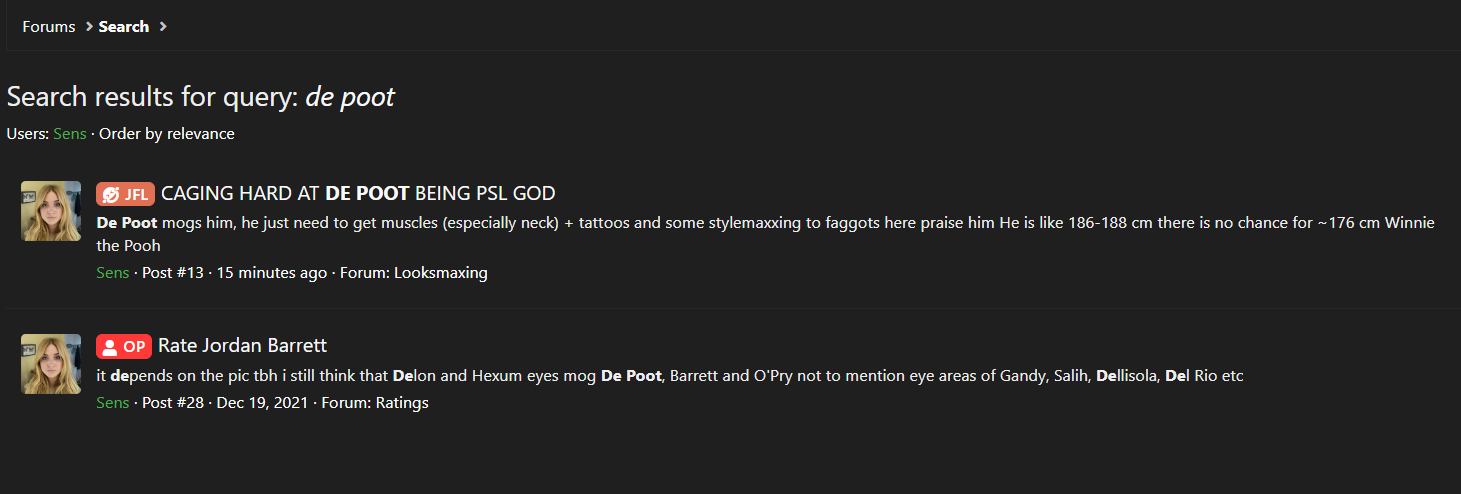Screen dimensions: 1461x494
Task: Click the 'Dec 19, 2021' post date
Action: click(x=263, y=403)
